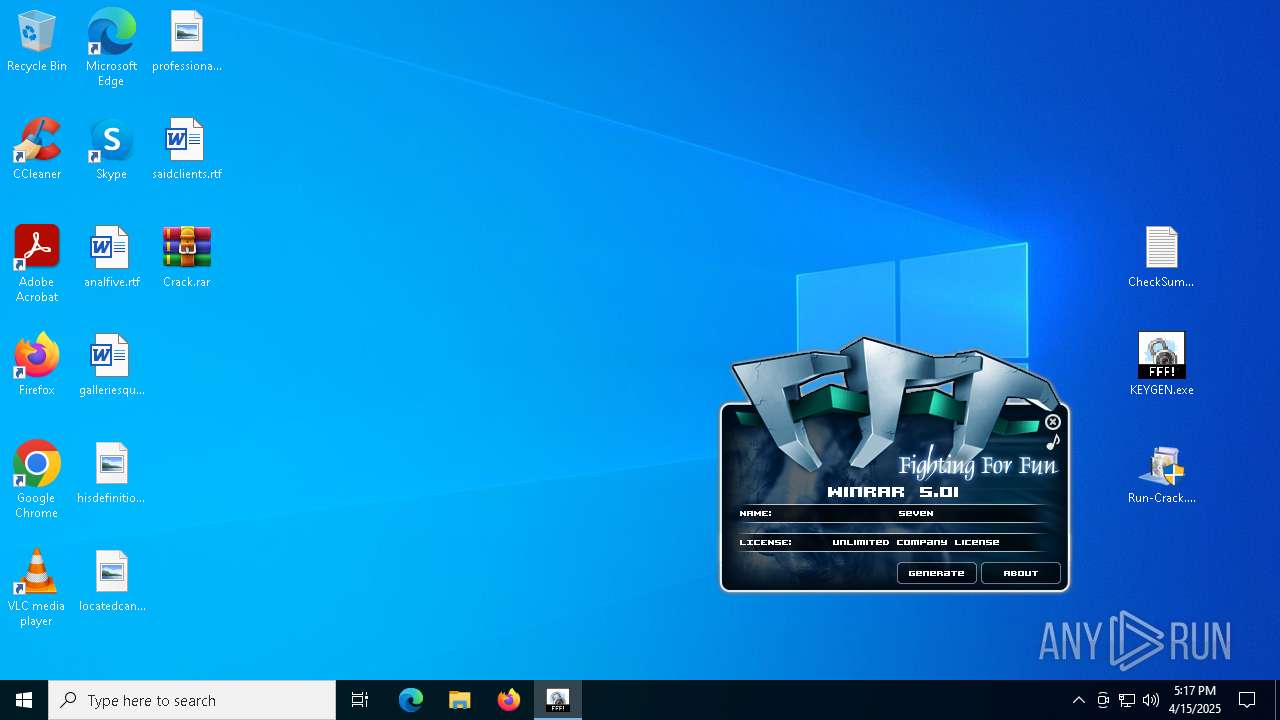Select the professiona... image file

pyautogui.click(x=187, y=42)
